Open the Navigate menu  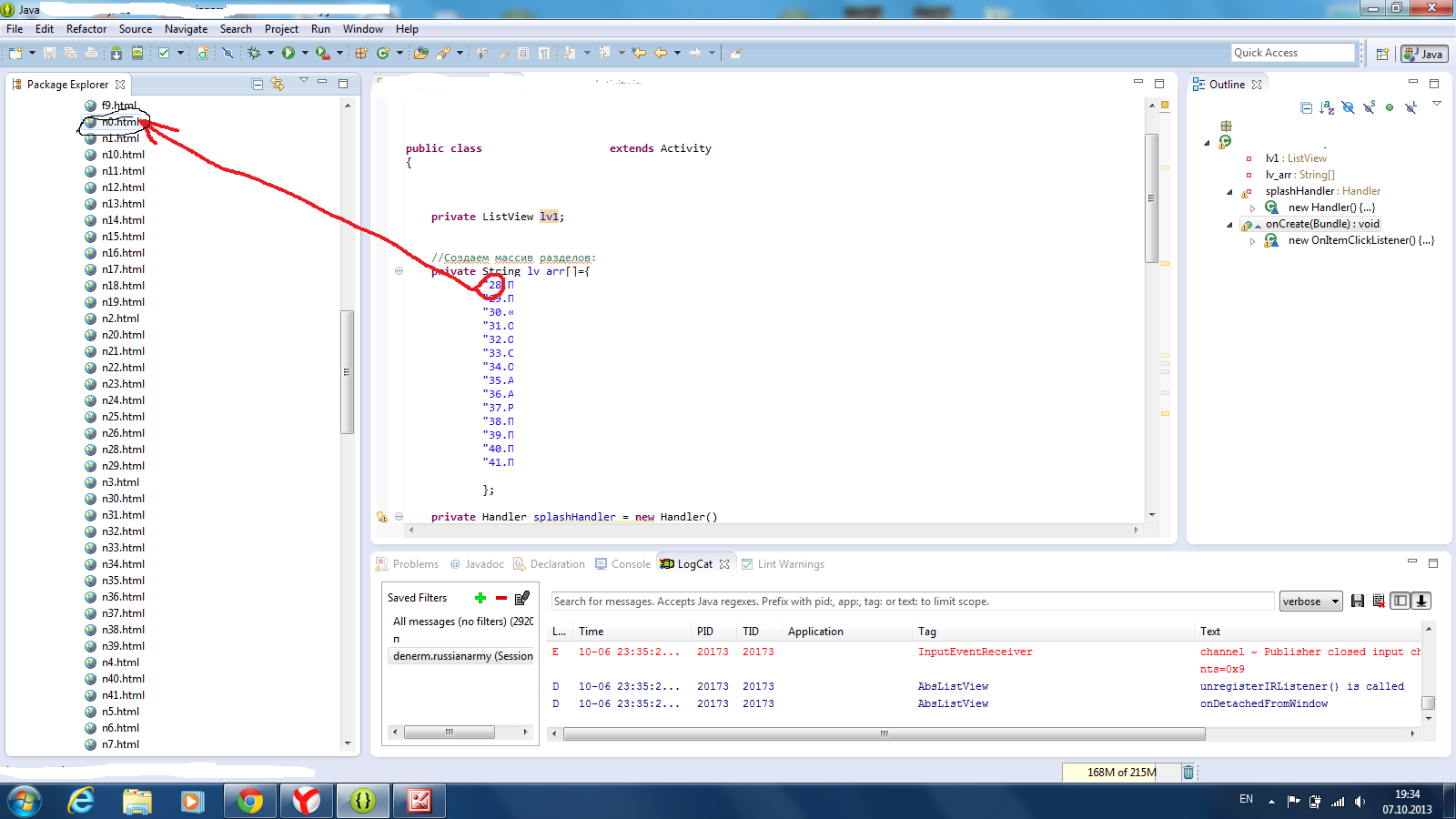coord(186,29)
